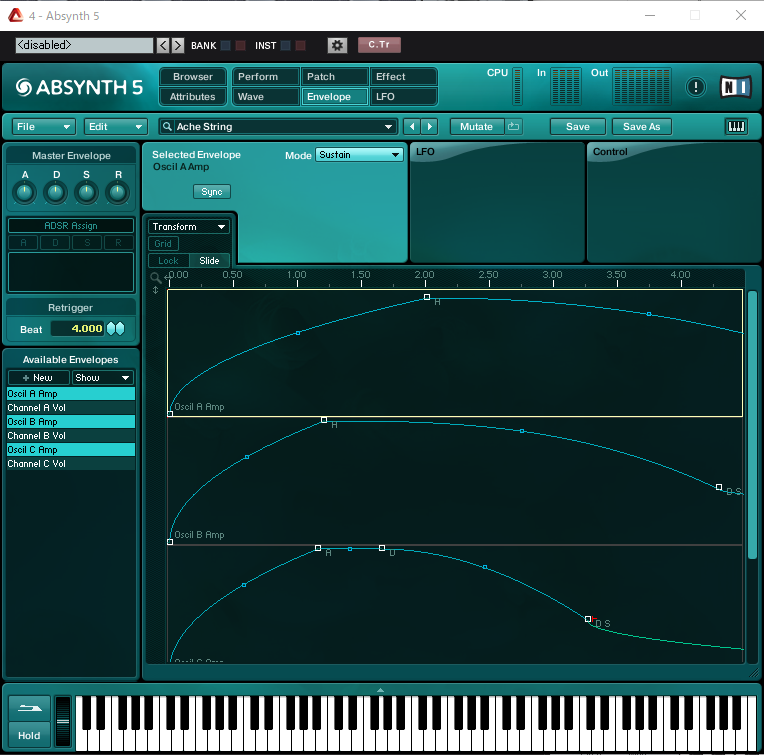Click the Master Envelope R knob
Viewport: 764px width, 755px height.
pos(118,192)
